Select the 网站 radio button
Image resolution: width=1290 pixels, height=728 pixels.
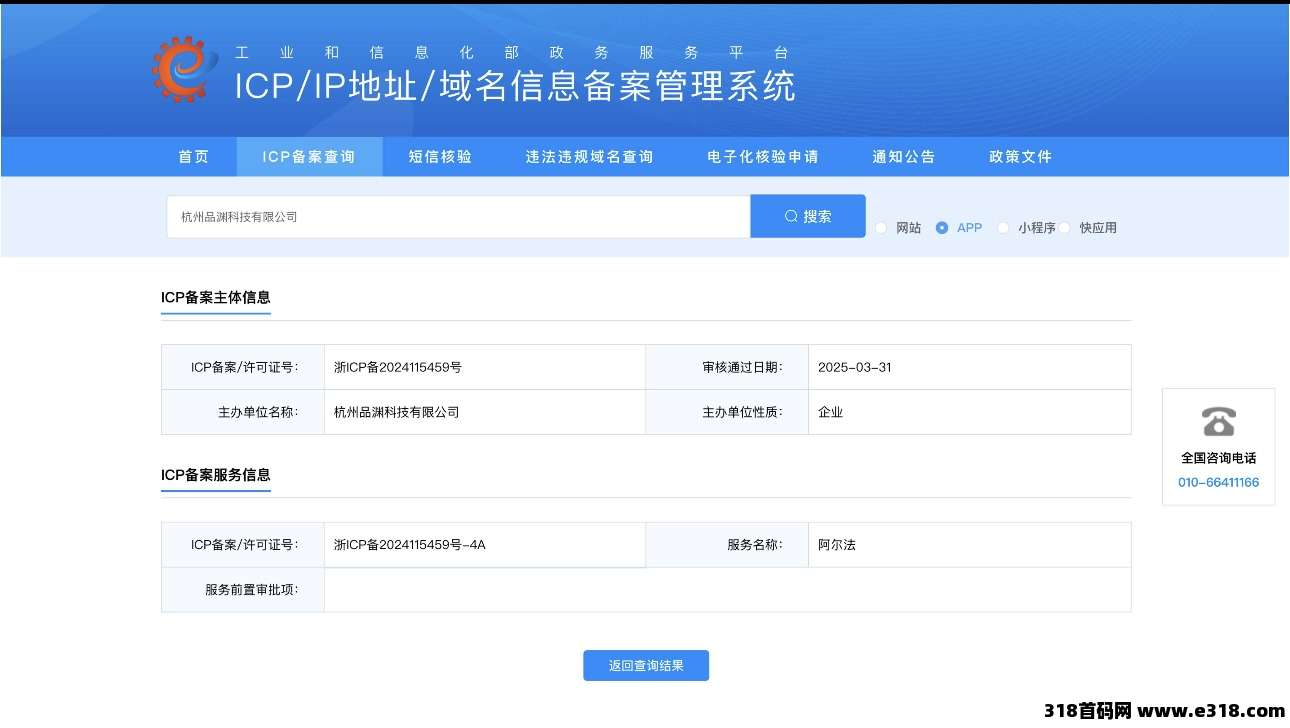(881, 228)
